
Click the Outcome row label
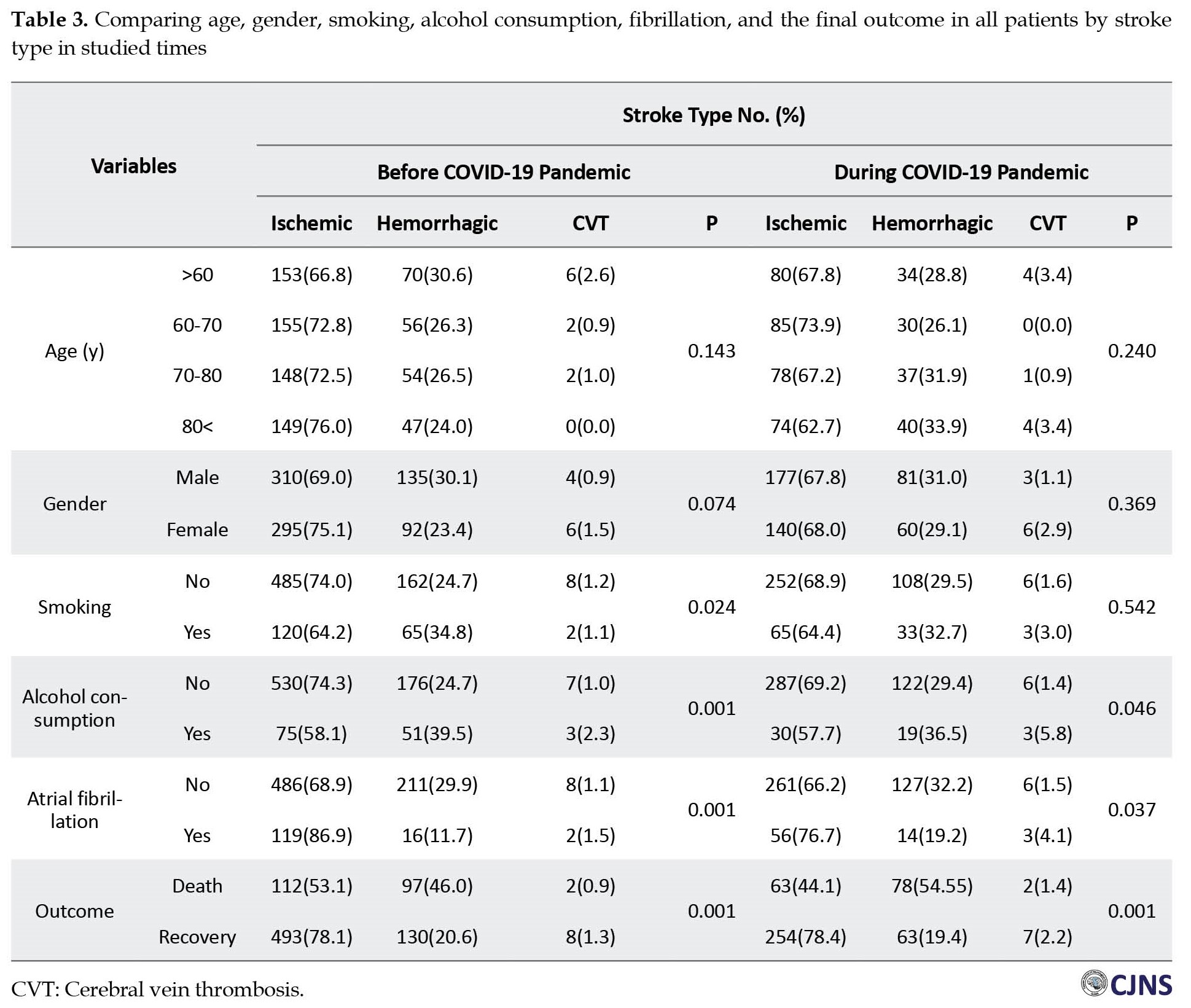[74, 911]
